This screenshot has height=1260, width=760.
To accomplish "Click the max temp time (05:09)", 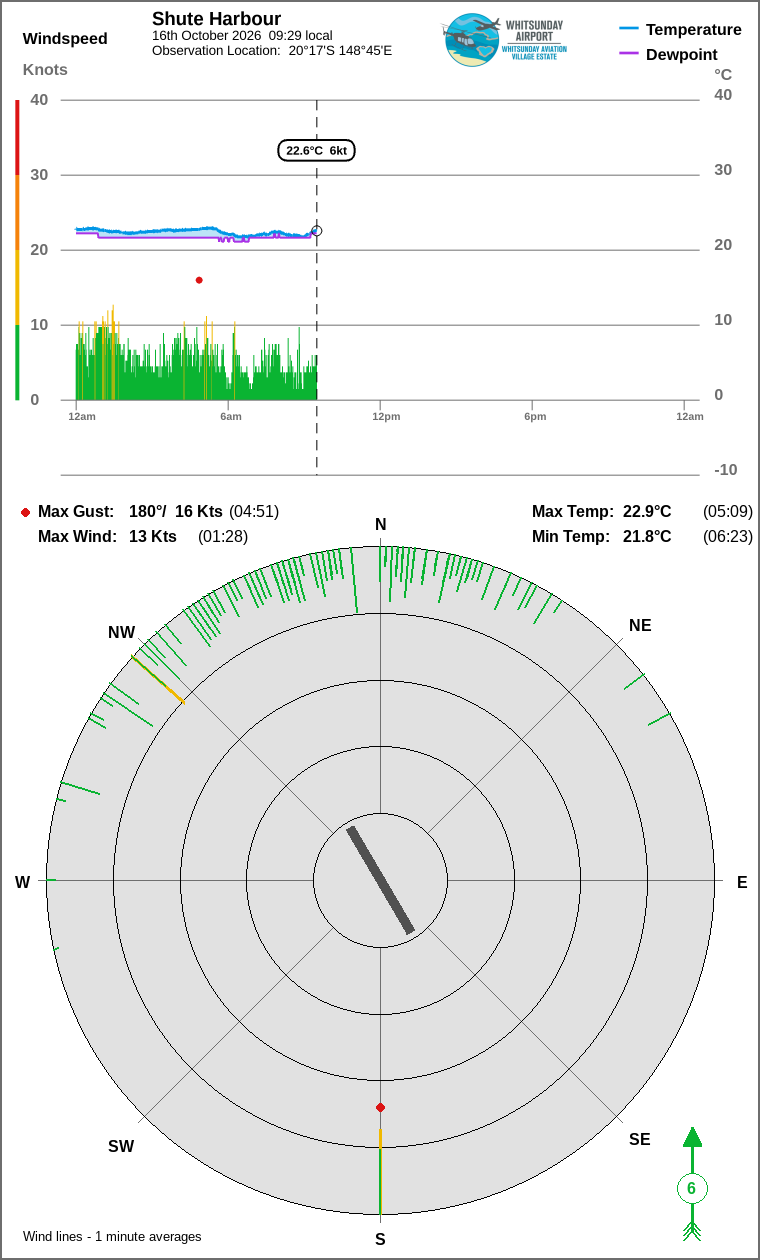I will click(x=728, y=512).
